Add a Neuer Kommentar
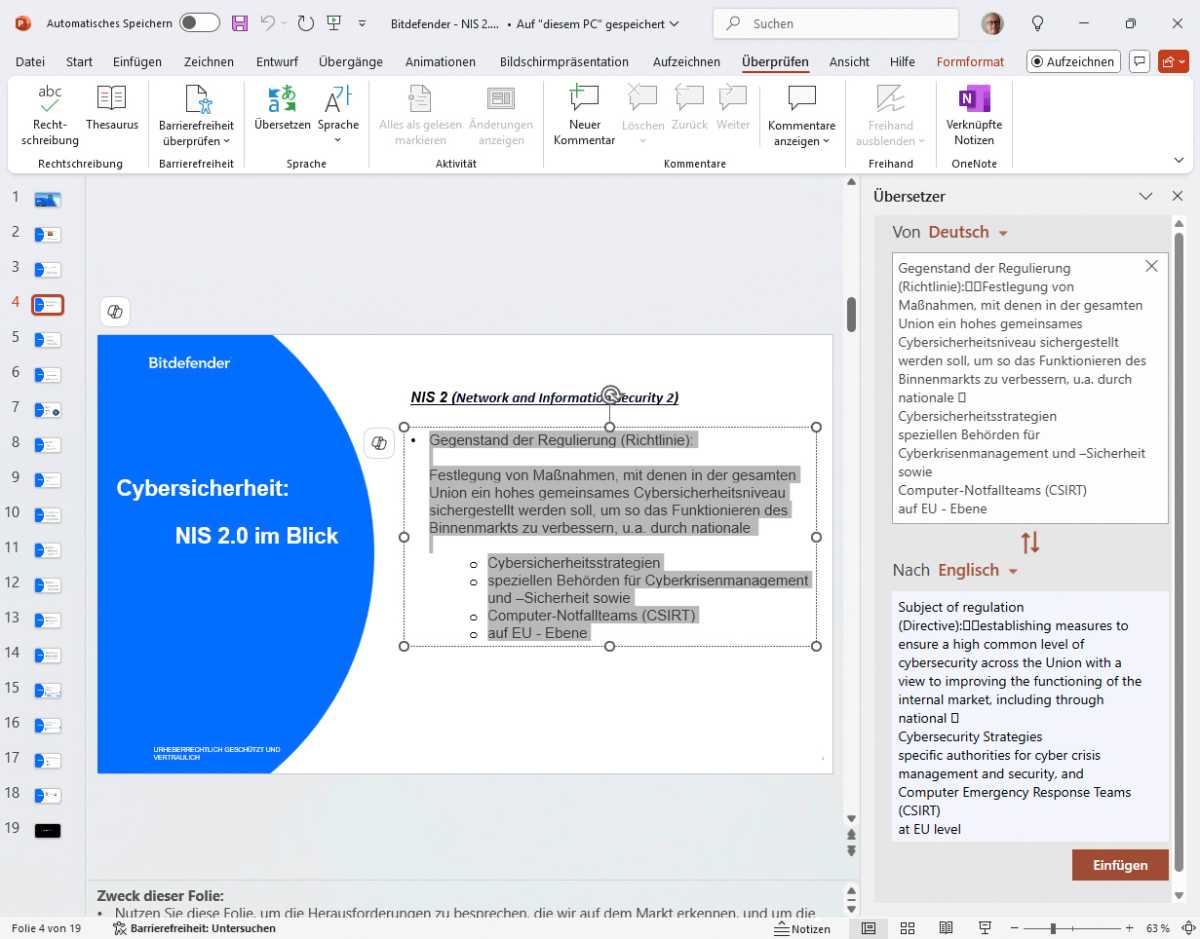The height and width of the screenshot is (939, 1200). (x=584, y=115)
